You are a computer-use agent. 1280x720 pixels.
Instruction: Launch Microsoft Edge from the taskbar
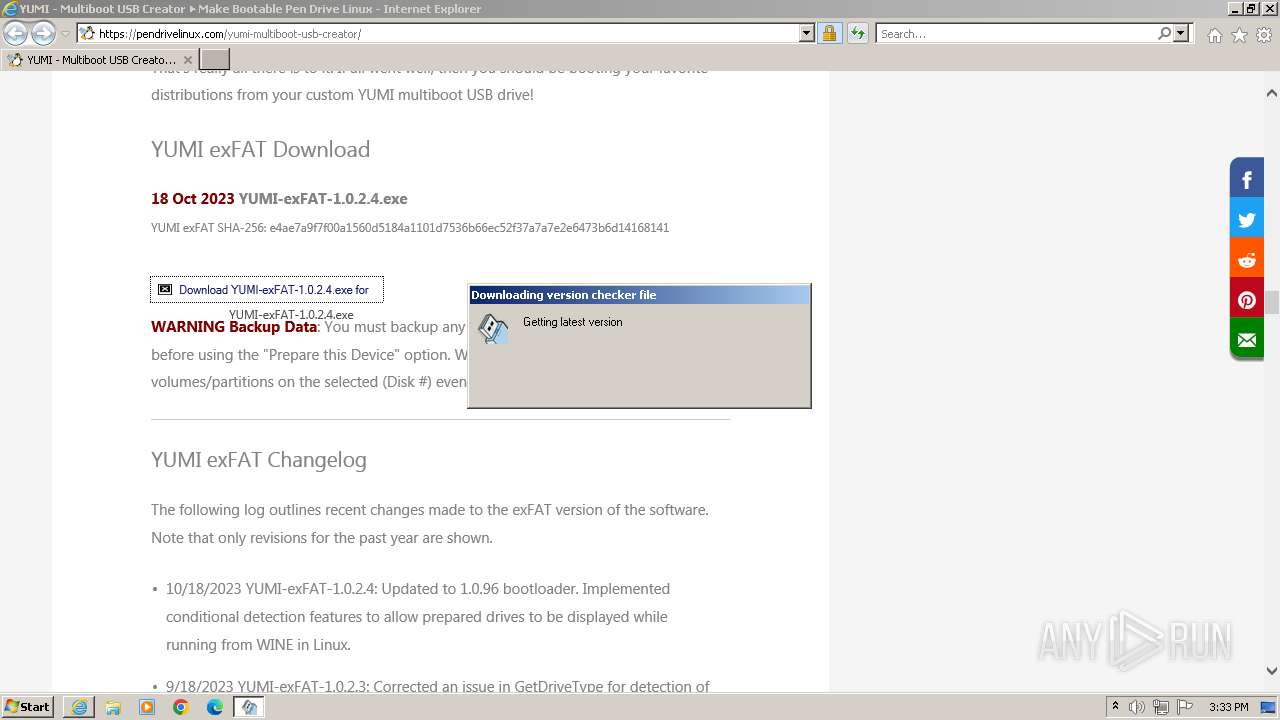coord(215,707)
